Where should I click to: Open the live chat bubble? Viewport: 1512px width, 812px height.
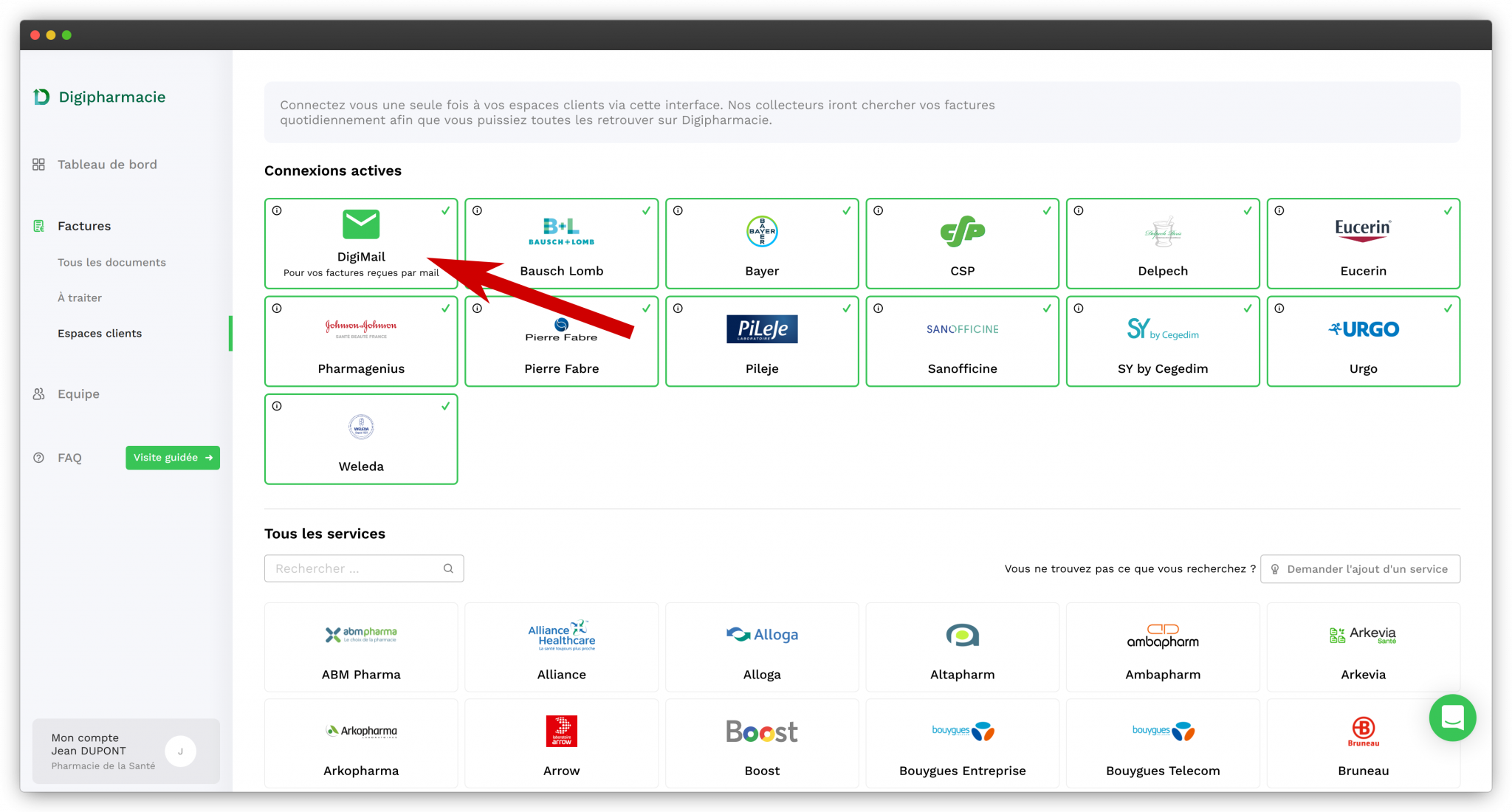tap(1451, 718)
